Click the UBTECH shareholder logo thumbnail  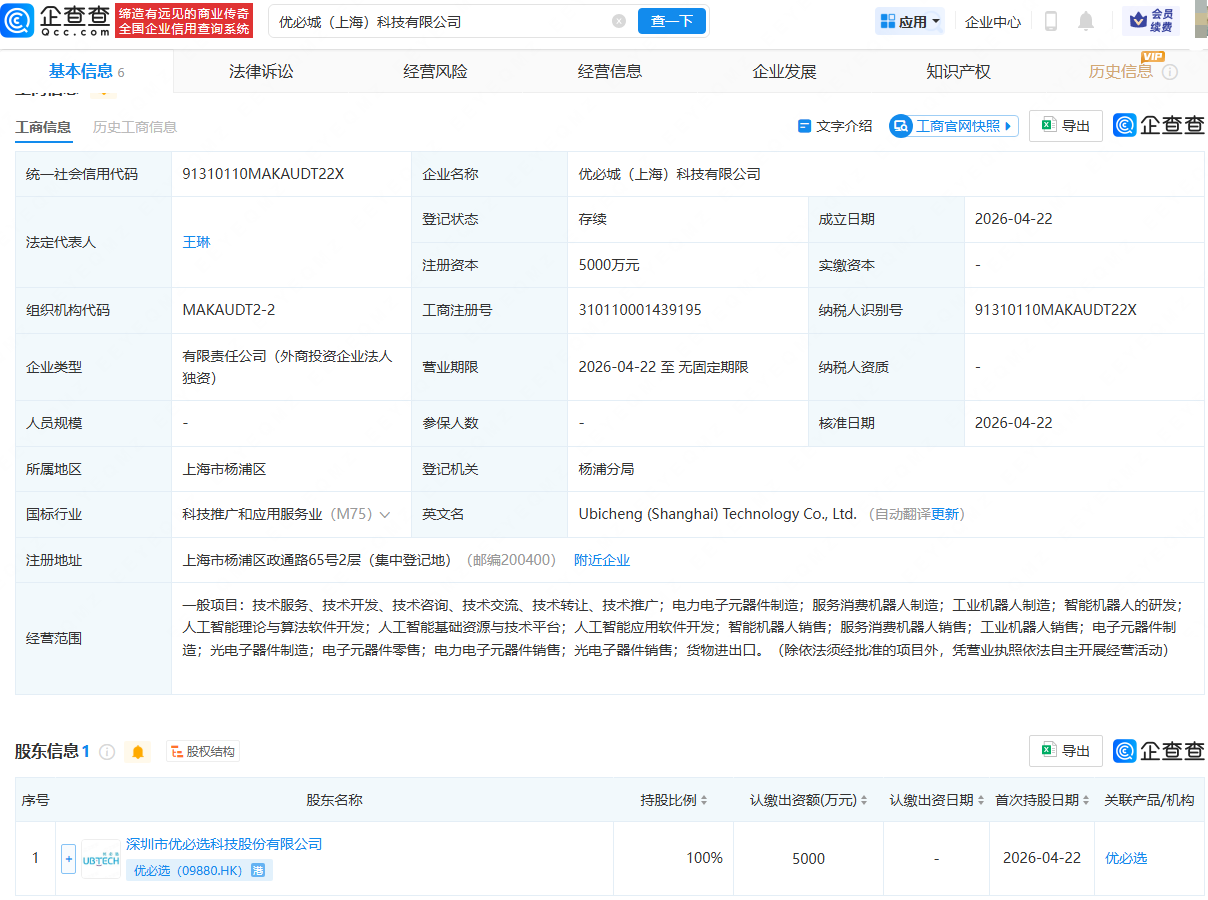101,858
